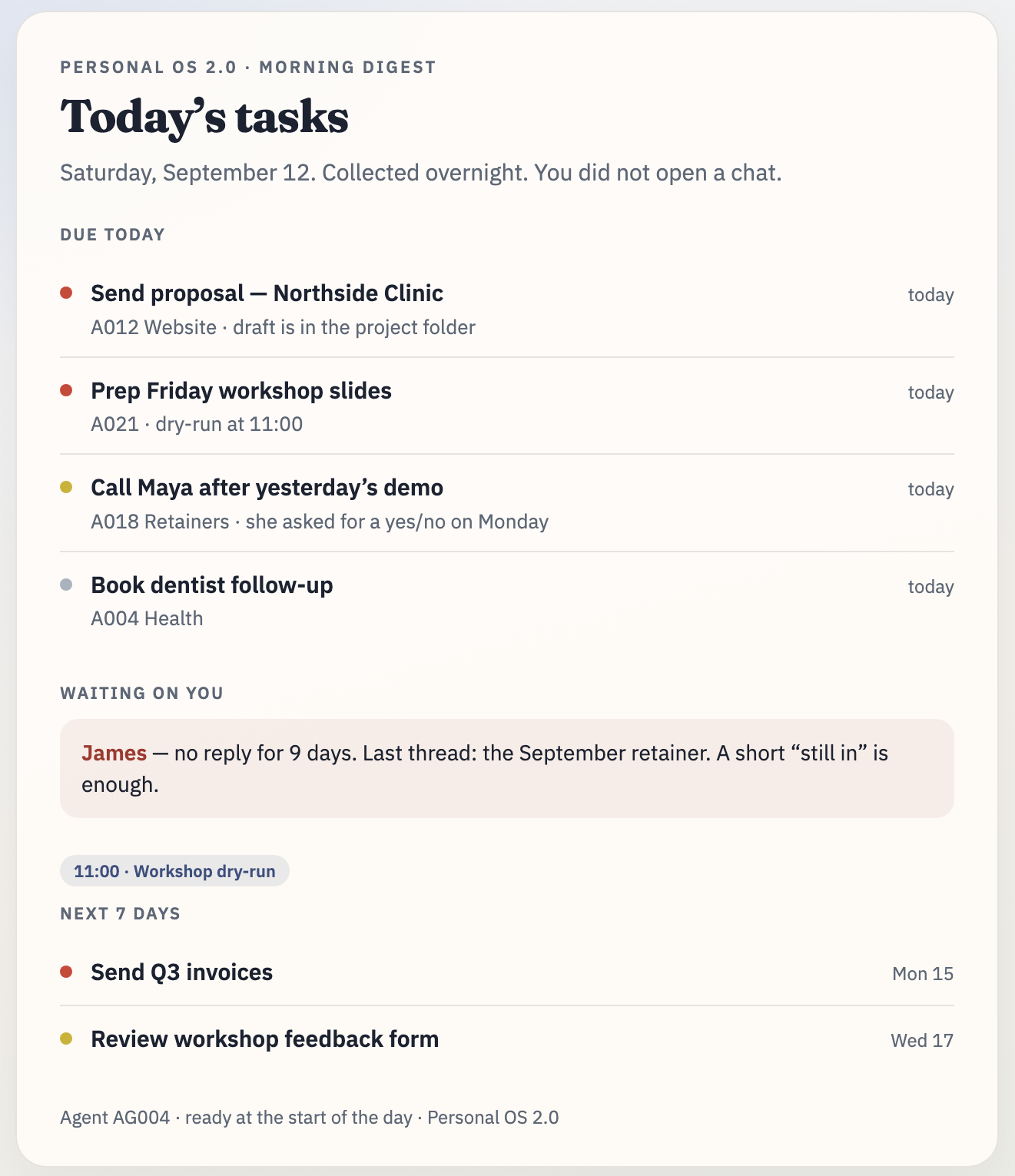Select the Call Maya after yesterday's demo task
Screen dimensions: 1015x1176
coord(507,504)
